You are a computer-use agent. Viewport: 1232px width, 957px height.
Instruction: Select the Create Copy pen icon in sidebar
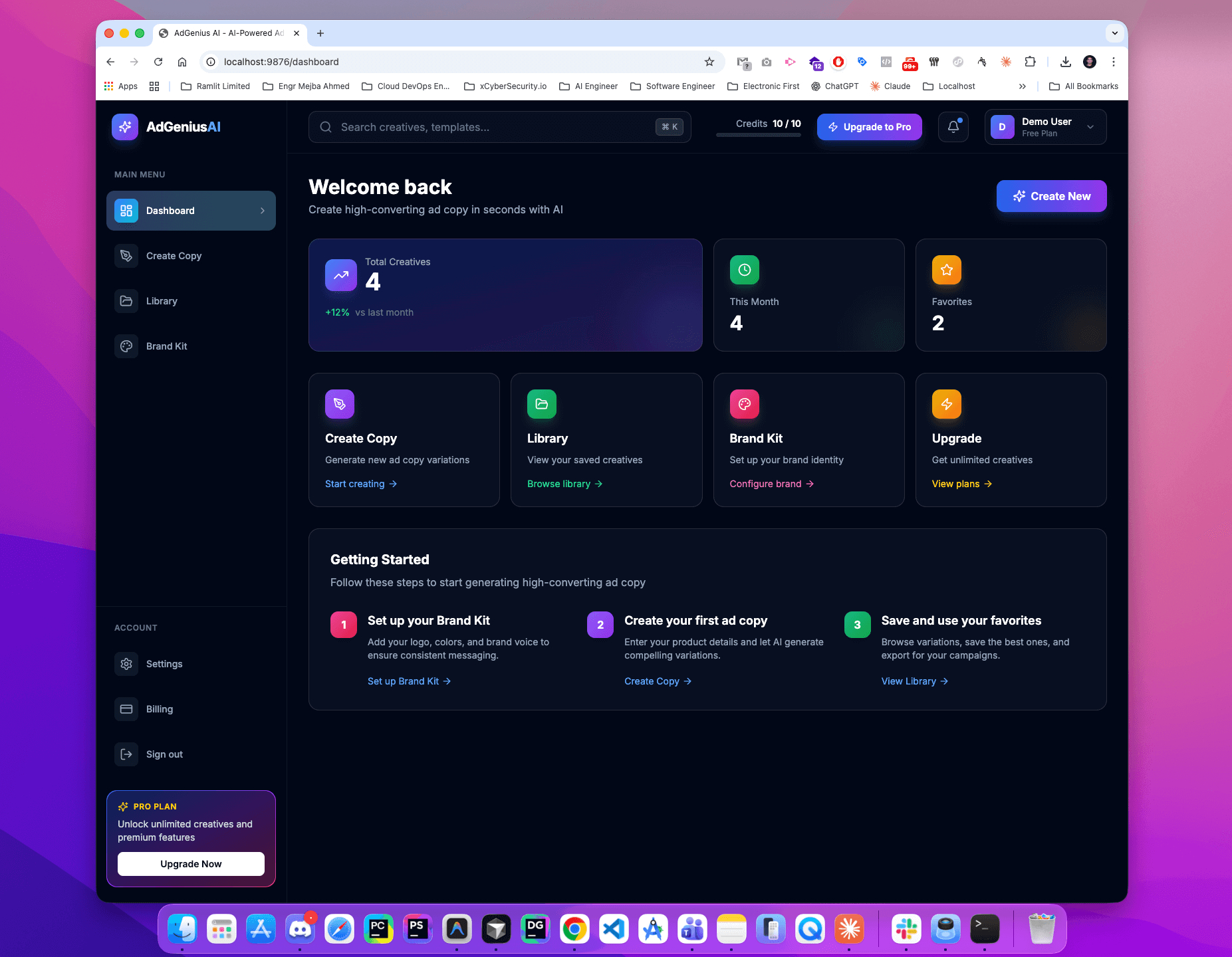(126, 255)
